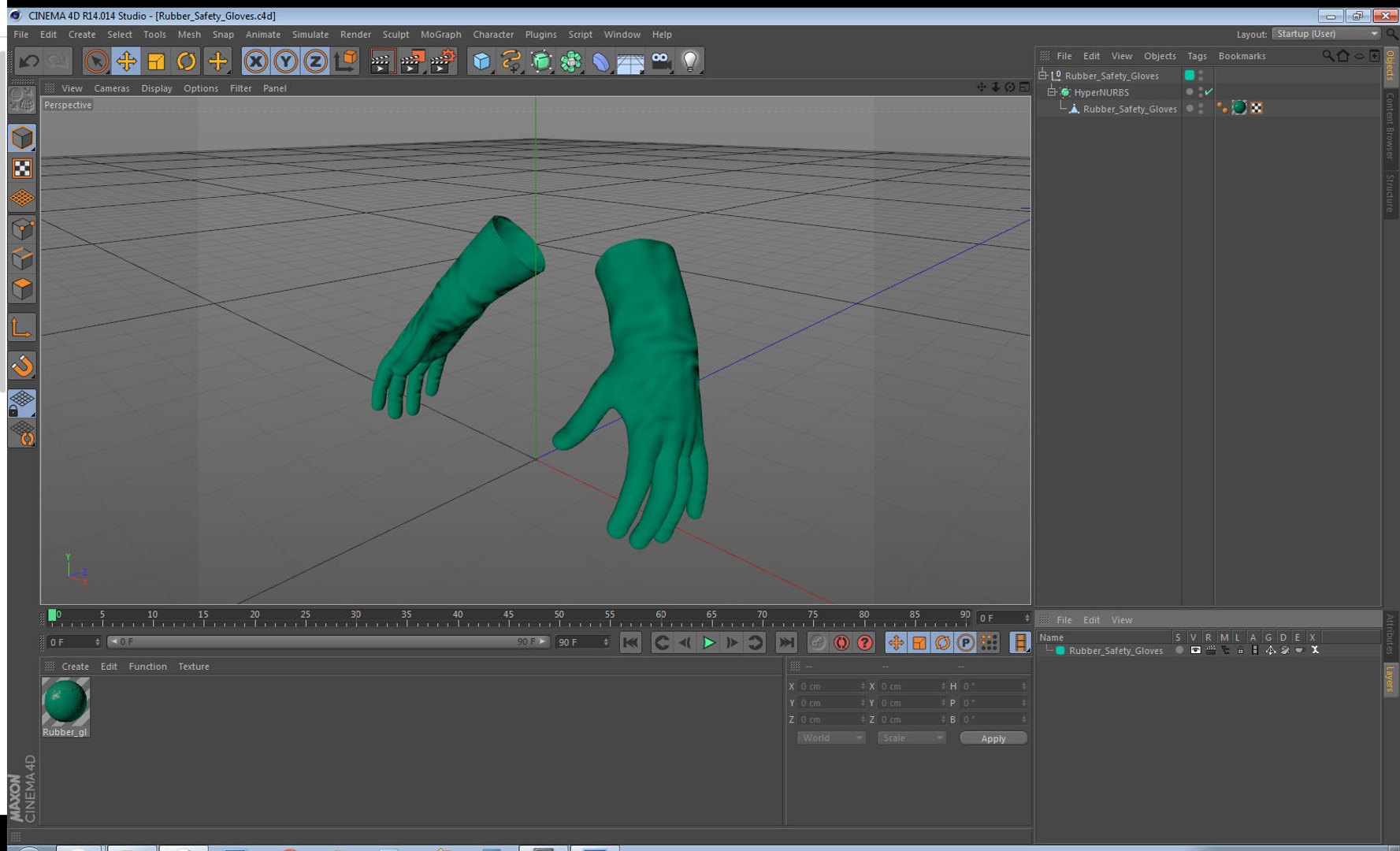Click the Render View clapperboard icon
The width and height of the screenshot is (1400, 851).
pos(381,61)
